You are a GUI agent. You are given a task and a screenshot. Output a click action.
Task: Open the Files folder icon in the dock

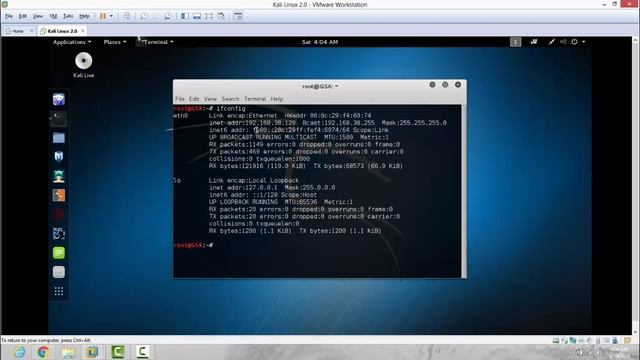point(59,138)
